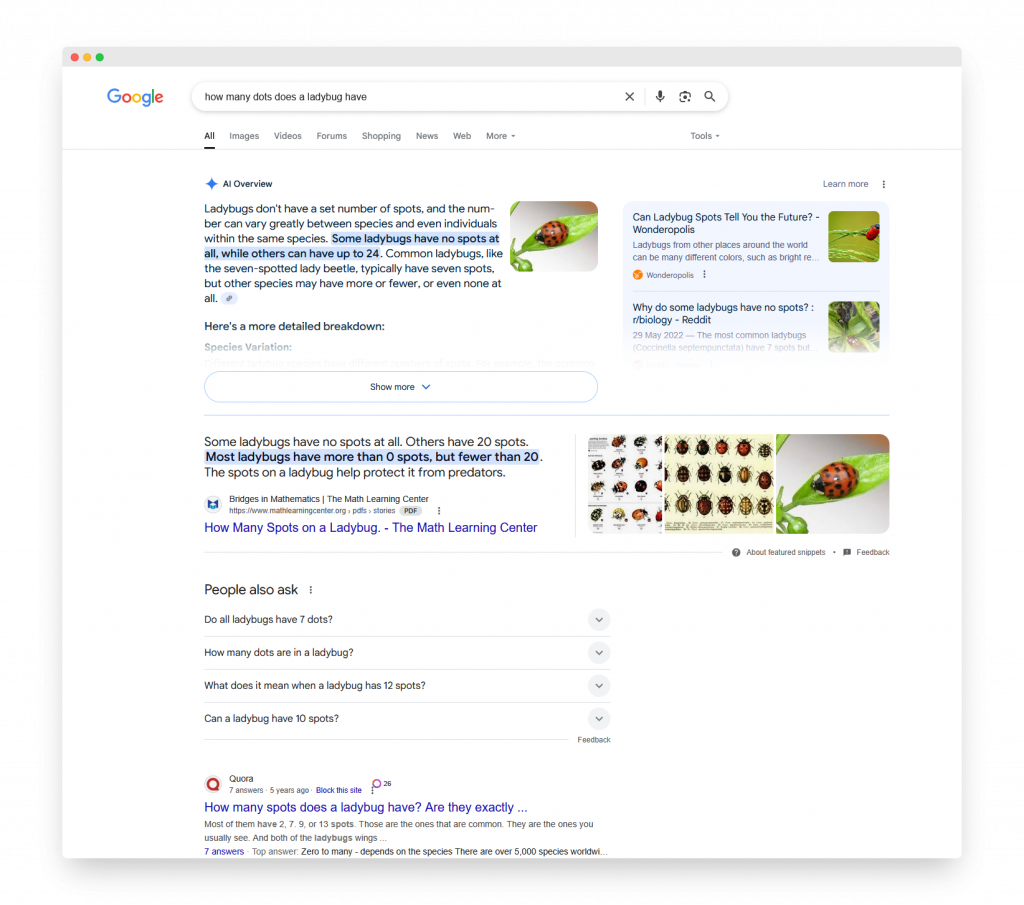Viewport: 1024px width, 905px height.
Task: Open the Quora 'How many spots' result
Action: click(366, 807)
